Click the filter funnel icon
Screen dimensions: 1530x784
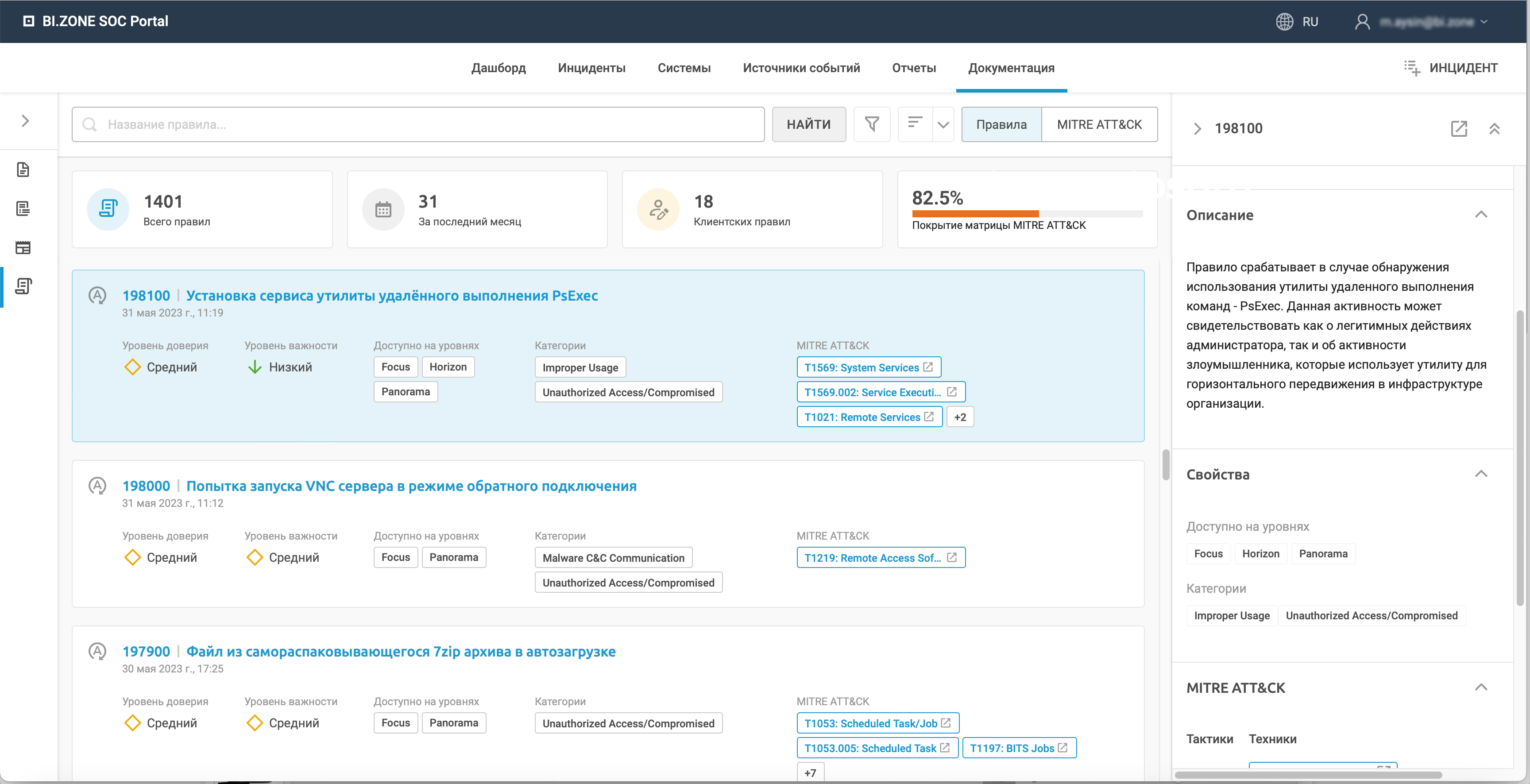pos(871,124)
